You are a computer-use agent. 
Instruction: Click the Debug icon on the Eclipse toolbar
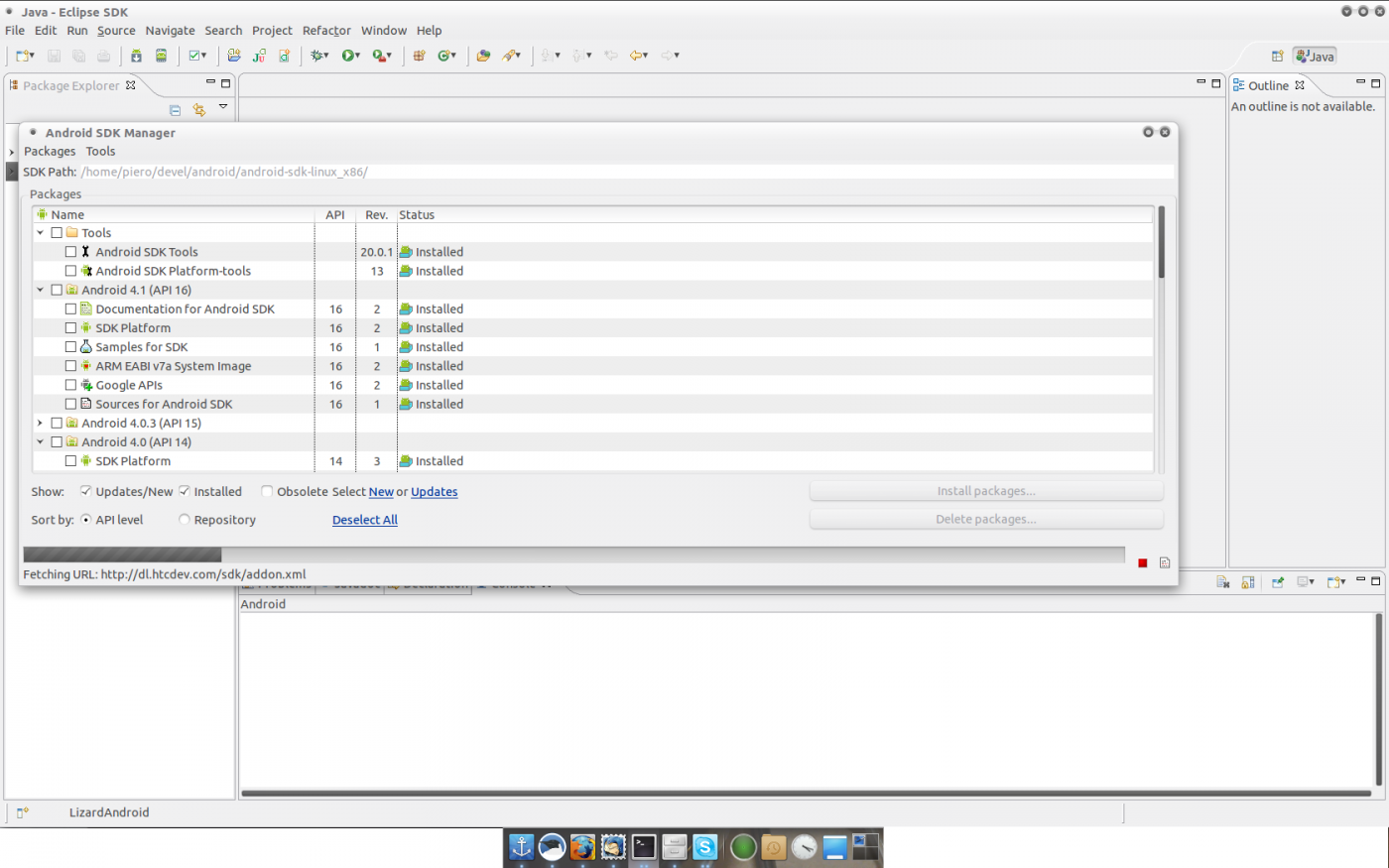[317, 56]
